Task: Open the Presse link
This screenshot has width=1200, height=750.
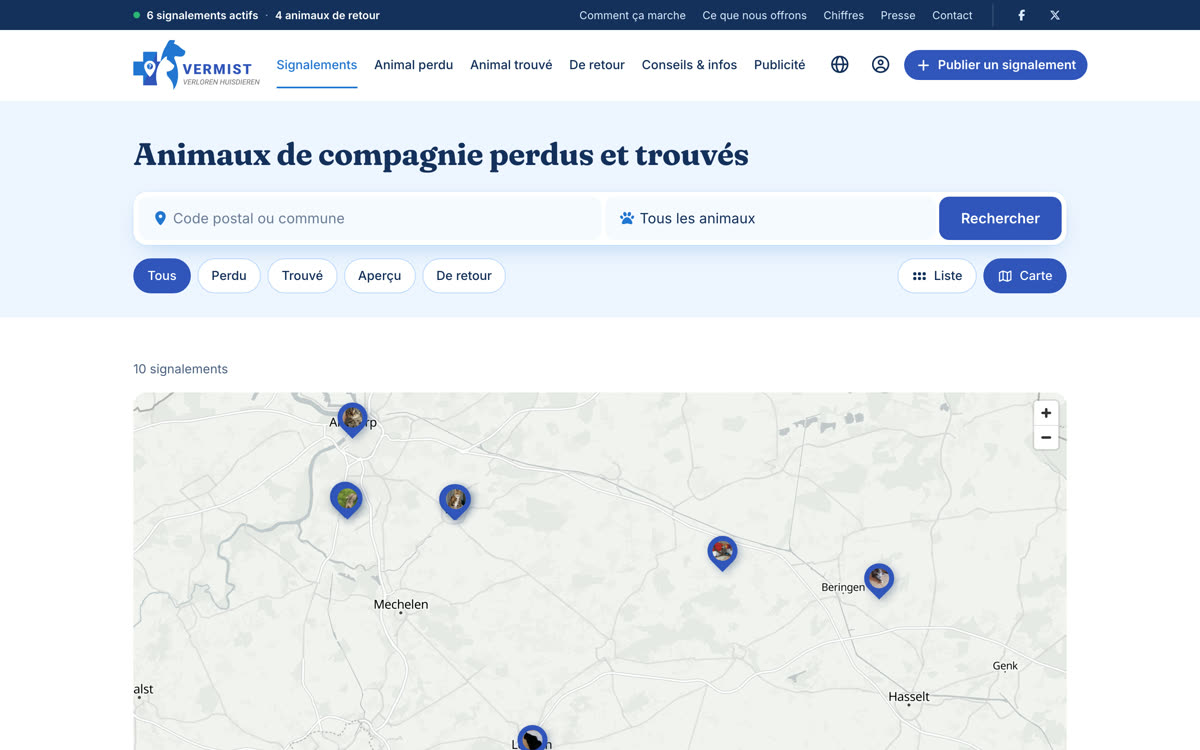Action: 898,15
